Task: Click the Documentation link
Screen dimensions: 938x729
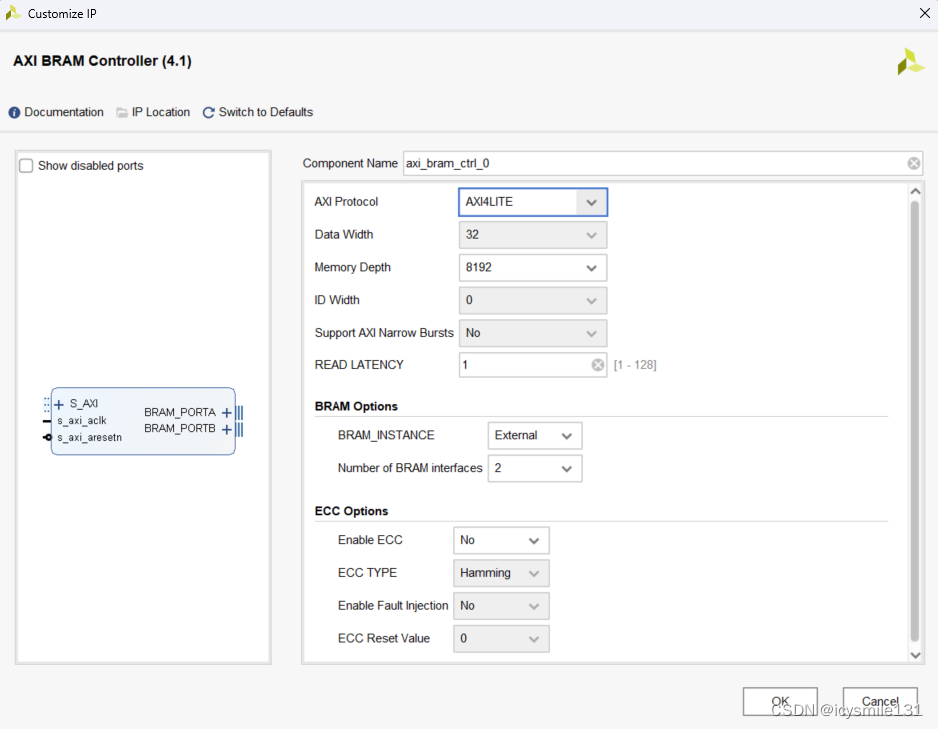Action: pos(64,112)
